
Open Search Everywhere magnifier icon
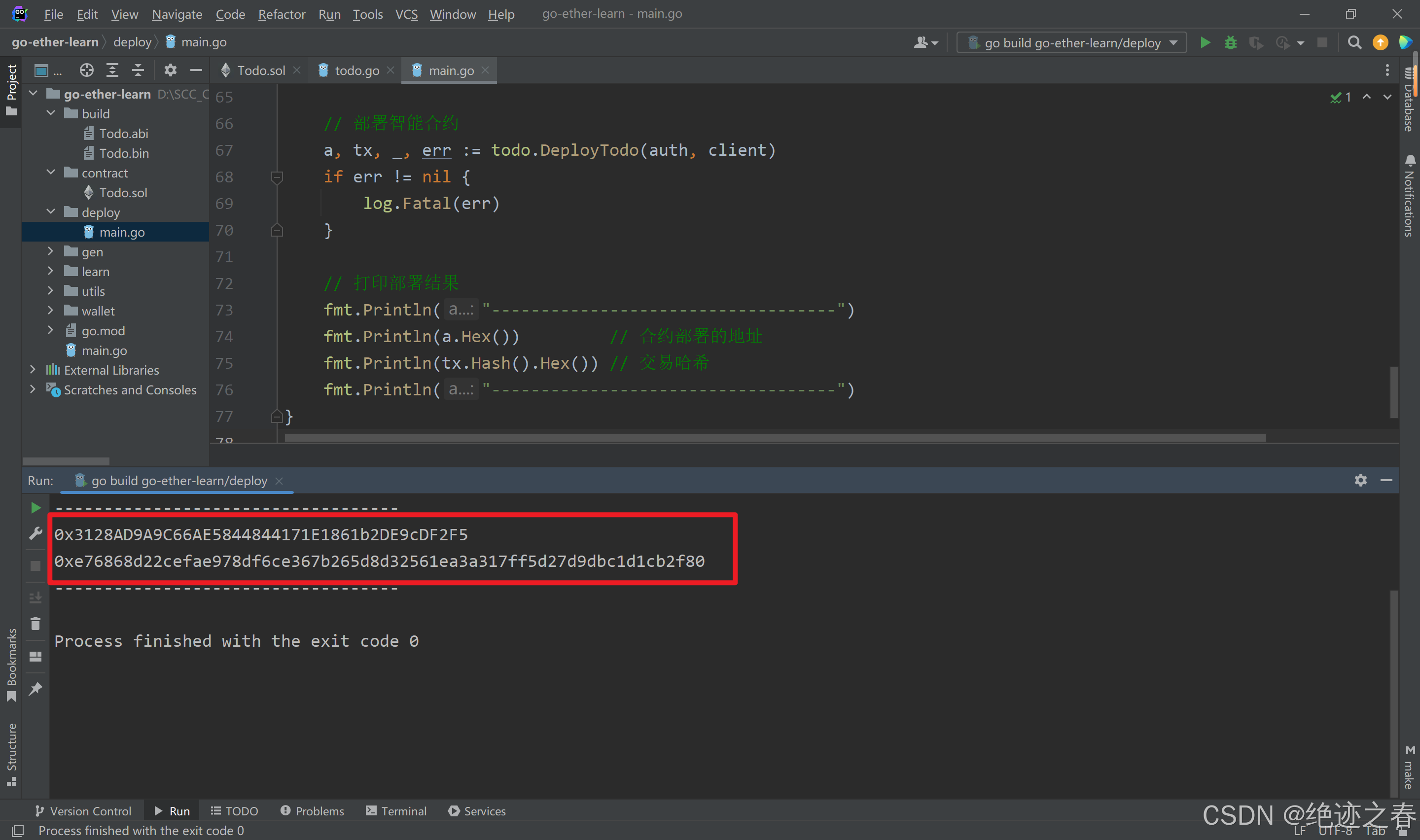[x=1354, y=42]
